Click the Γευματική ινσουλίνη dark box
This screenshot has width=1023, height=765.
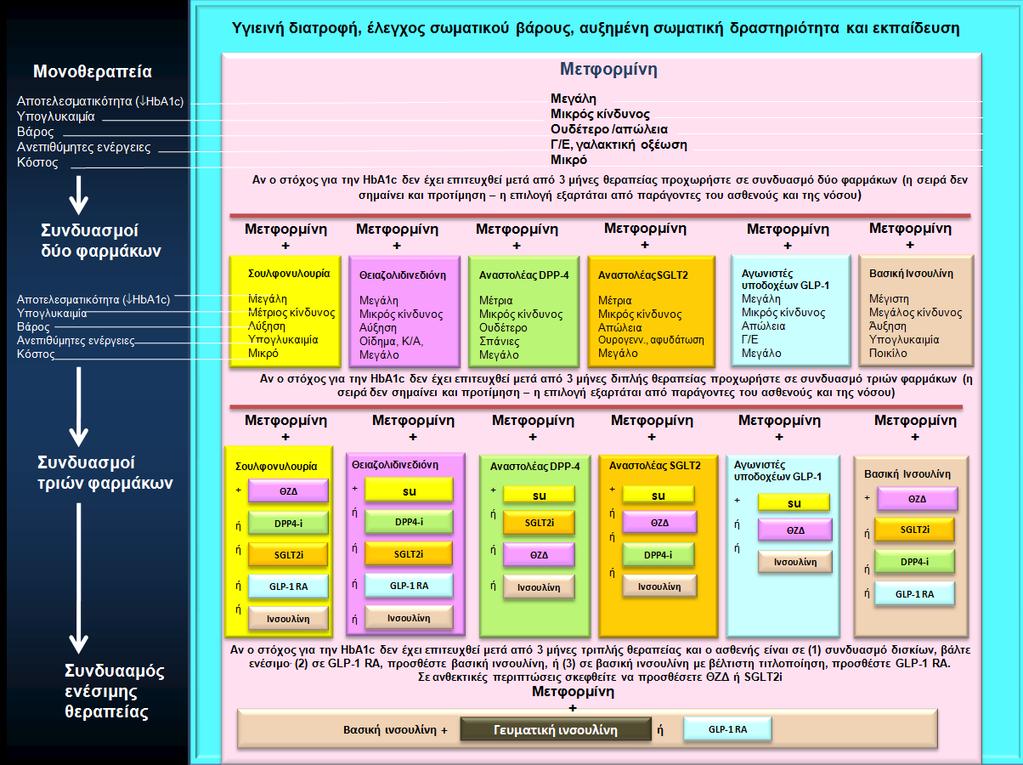click(555, 730)
